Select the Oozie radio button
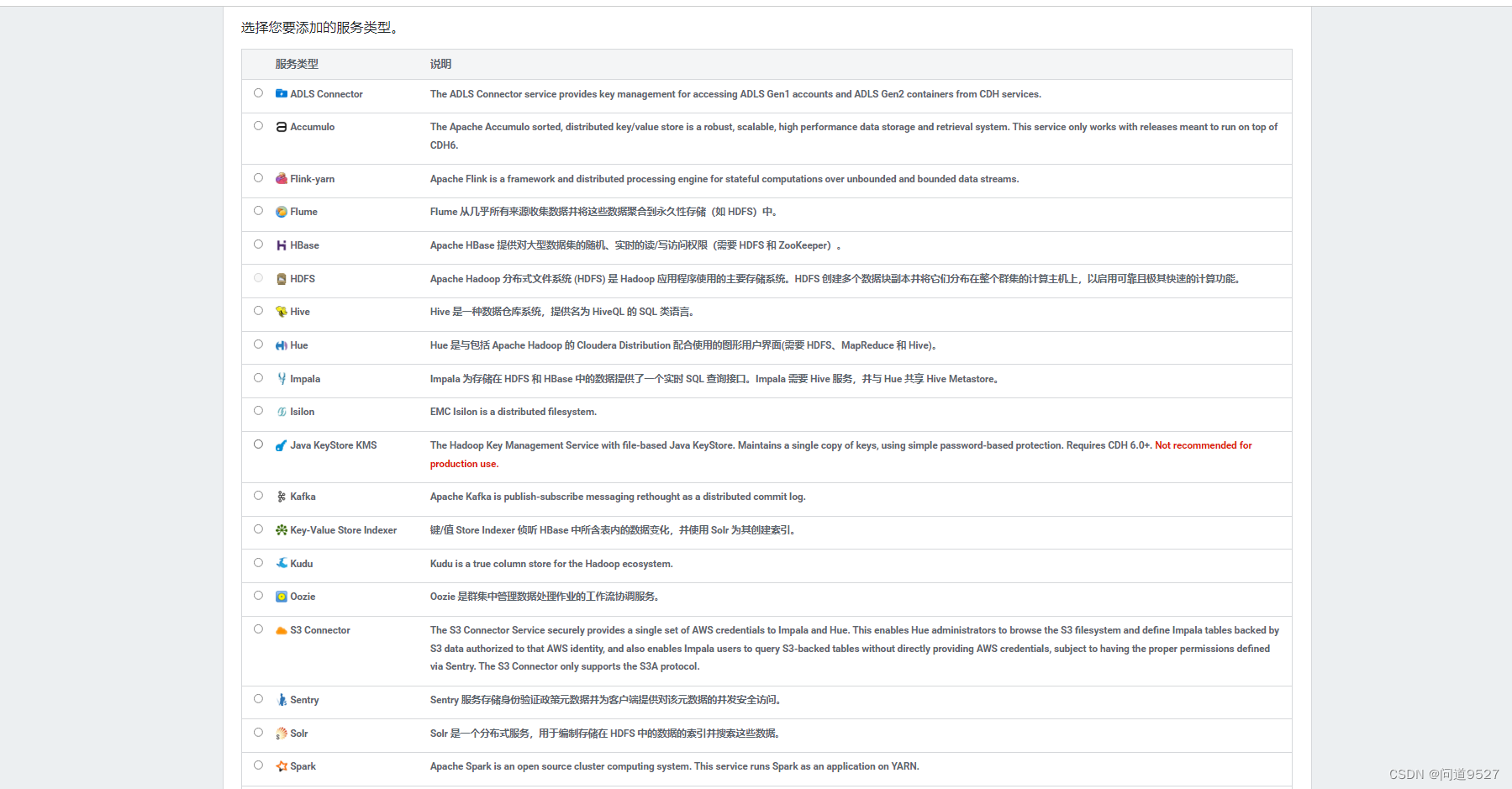The image size is (1512, 789). point(258,596)
